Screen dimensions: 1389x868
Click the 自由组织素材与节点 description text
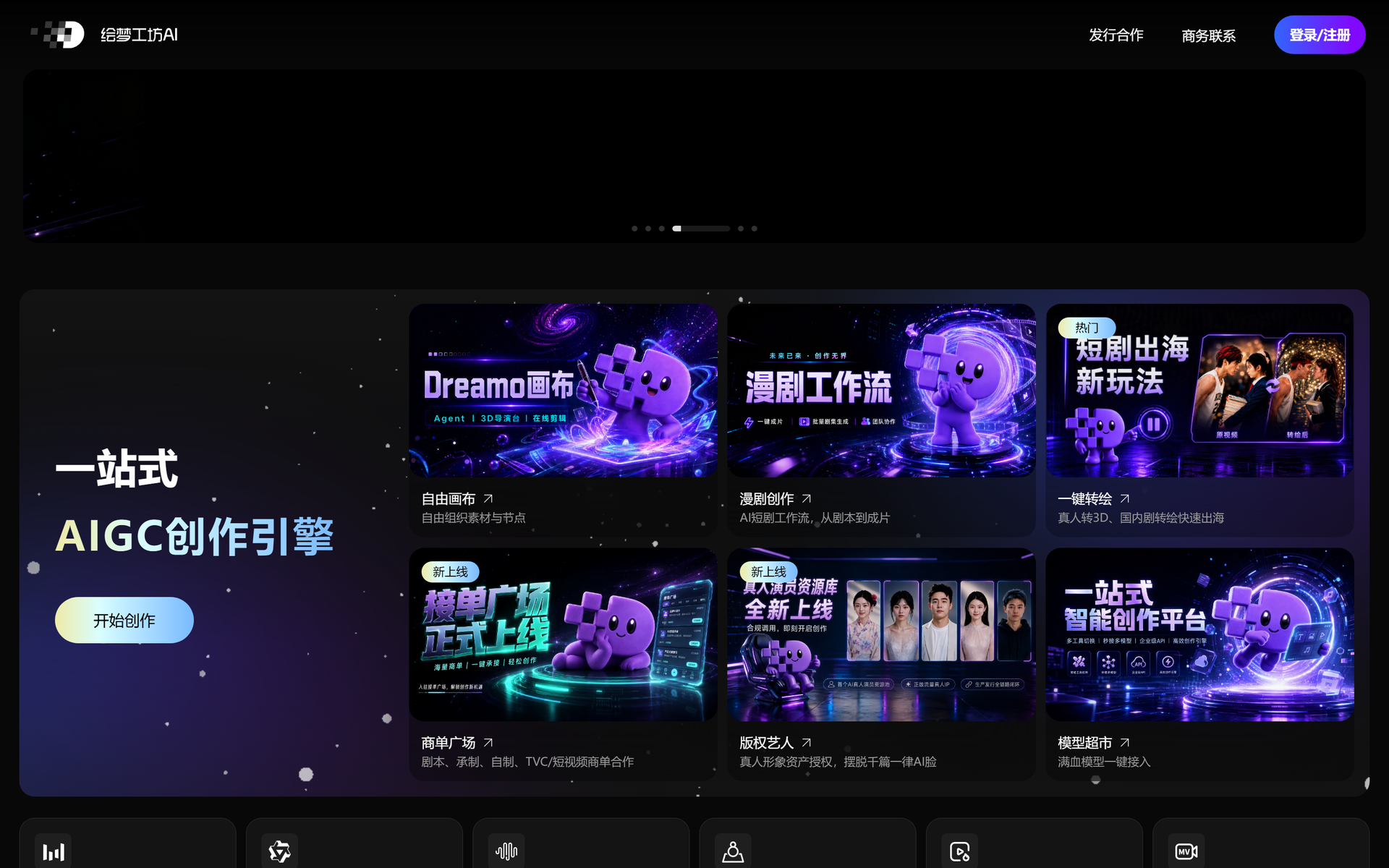click(x=474, y=518)
